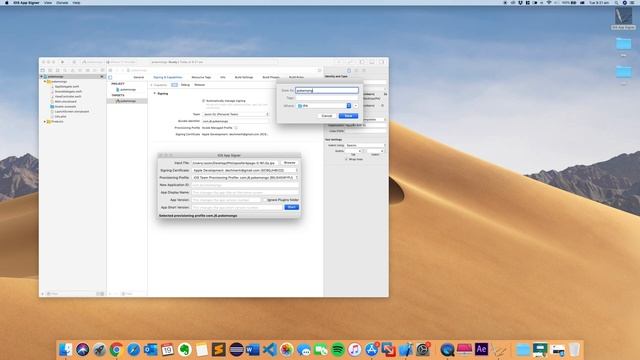The width and height of the screenshot is (640, 360).
Task: Open Spotify from the dock
Action: pyautogui.click(x=338, y=349)
